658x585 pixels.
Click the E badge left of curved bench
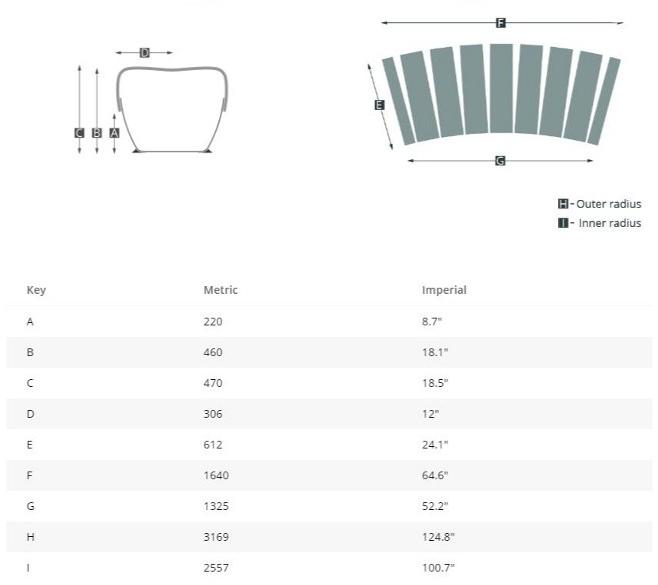(x=379, y=105)
